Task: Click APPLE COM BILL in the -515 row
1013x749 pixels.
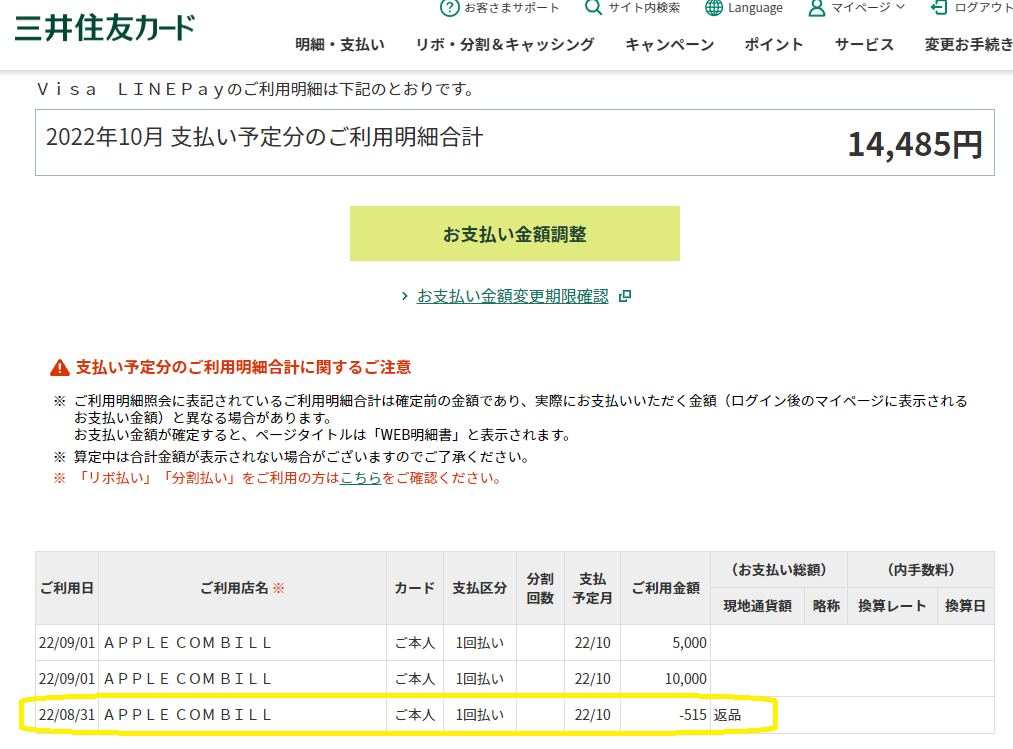Action: [187, 715]
